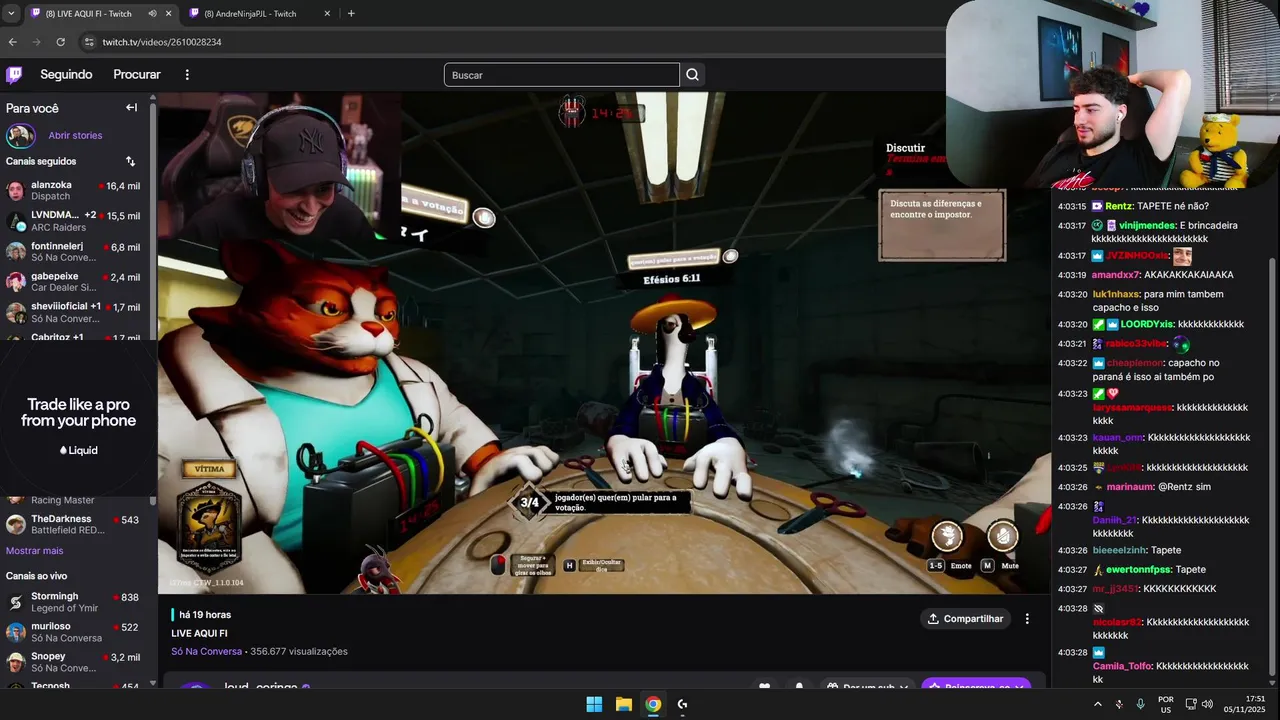Close the LIVE AQUI FI tab
The image size is (1280, 720).
click(168, 14)
